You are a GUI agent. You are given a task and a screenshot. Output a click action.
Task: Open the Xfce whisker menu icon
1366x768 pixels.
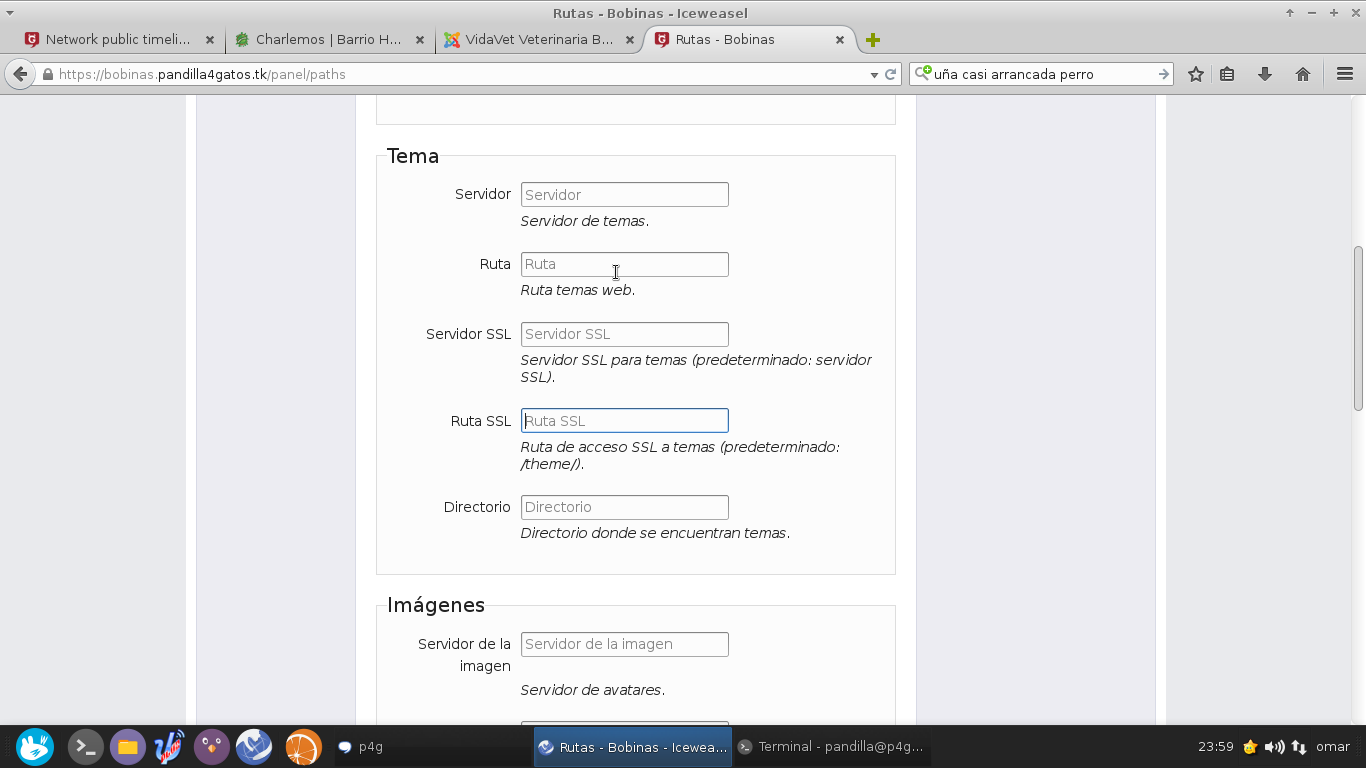pos(35,747)
